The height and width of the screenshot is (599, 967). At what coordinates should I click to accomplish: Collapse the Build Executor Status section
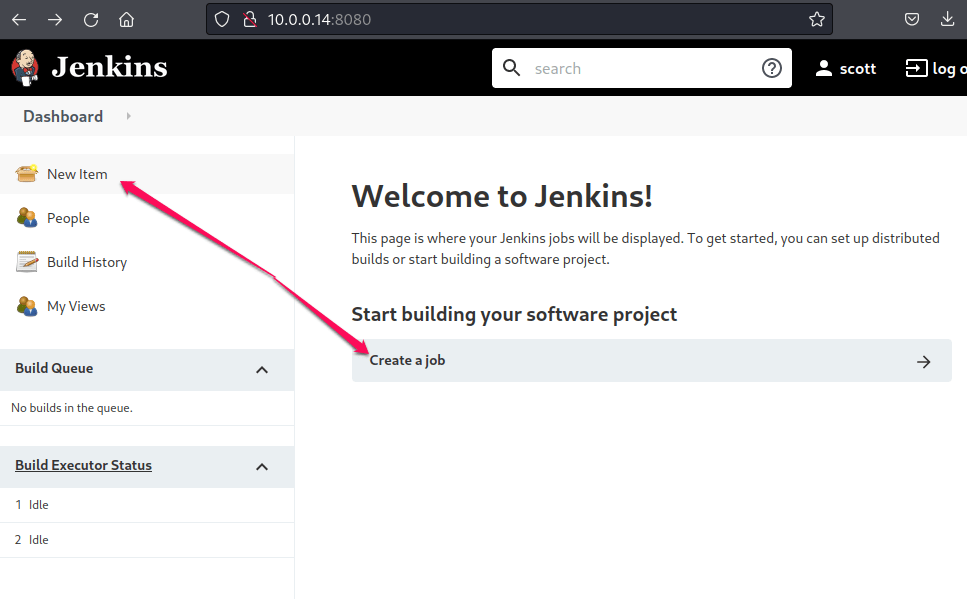(261, 466)
